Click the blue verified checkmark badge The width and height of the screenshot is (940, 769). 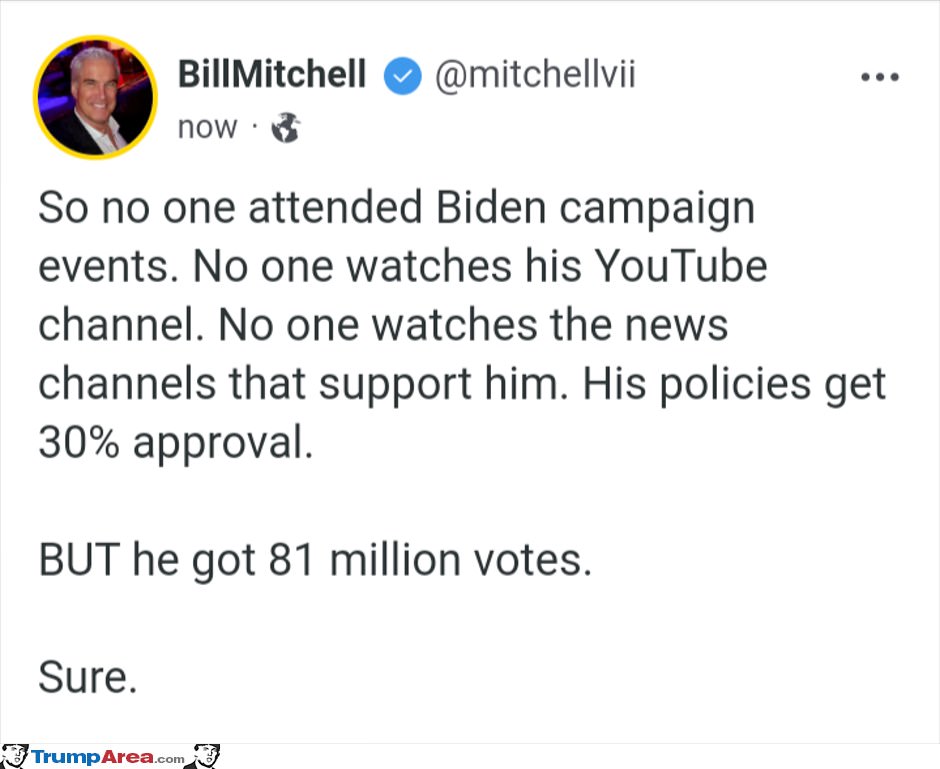pos(402,76)
